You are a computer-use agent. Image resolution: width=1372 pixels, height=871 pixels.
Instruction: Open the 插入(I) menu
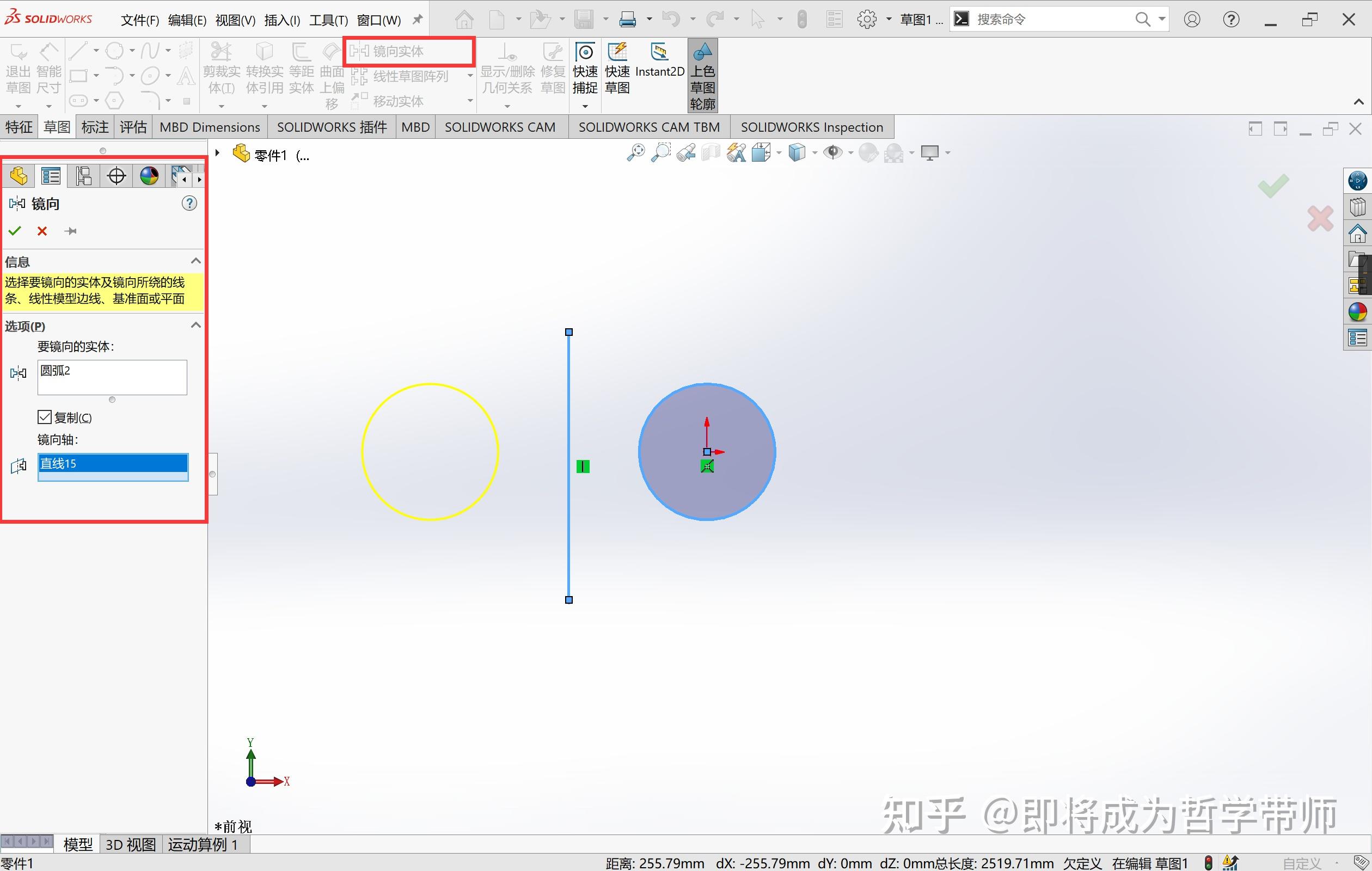point(281,19)
